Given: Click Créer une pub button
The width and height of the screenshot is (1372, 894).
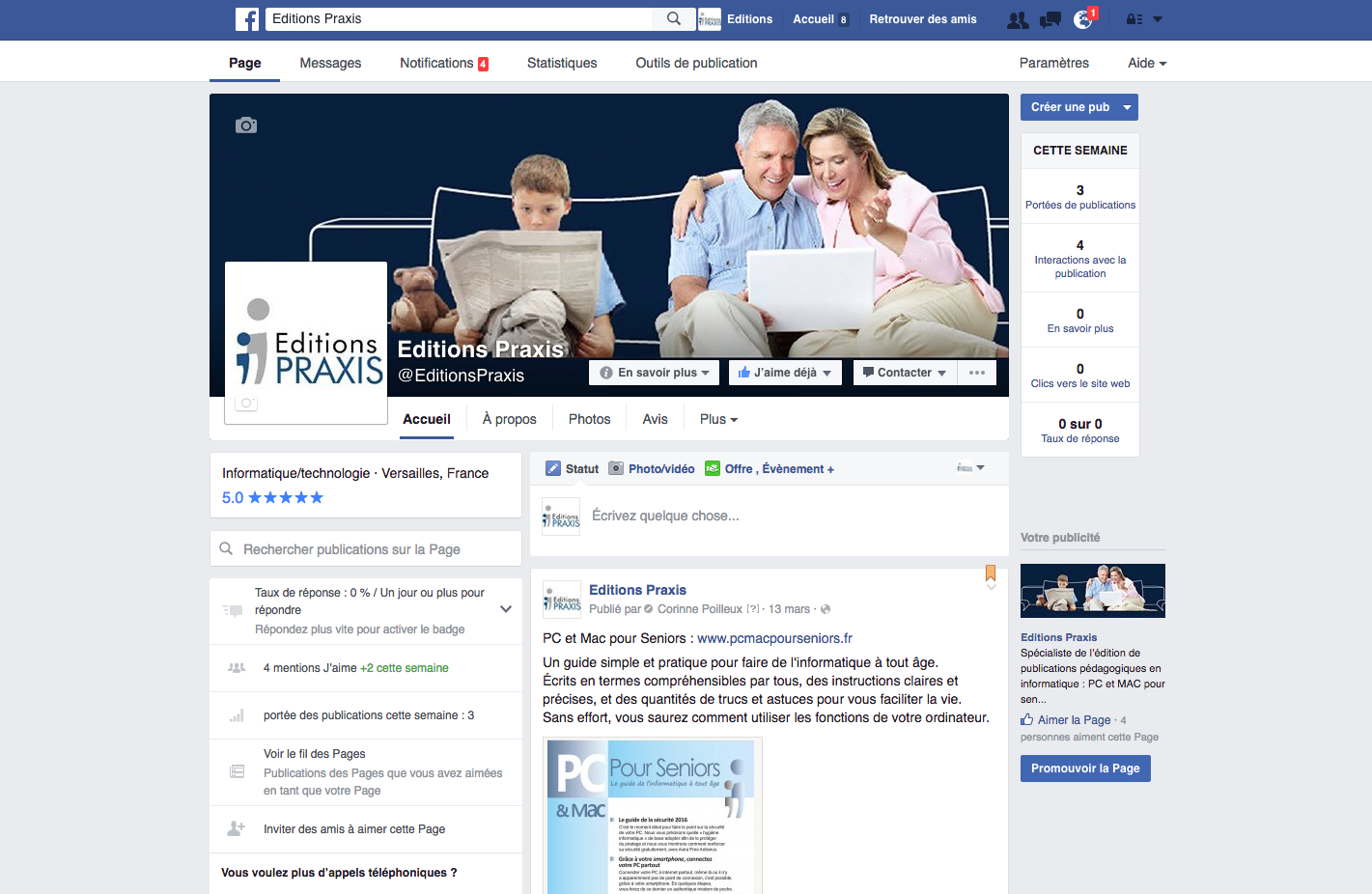Looking at the screenshot, I should point(1069,107).
